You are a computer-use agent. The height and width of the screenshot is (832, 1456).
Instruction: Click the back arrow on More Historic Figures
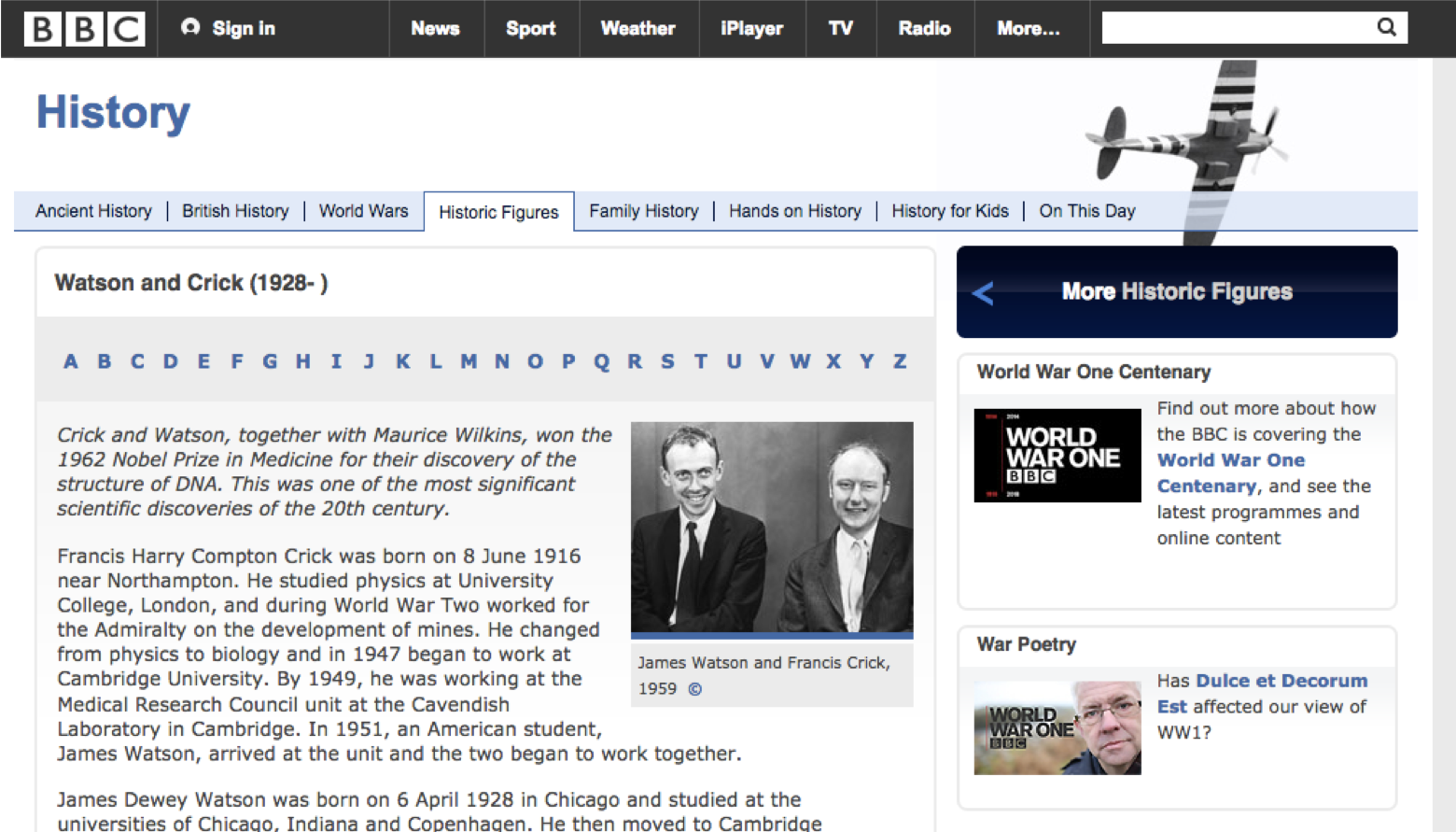click(x=983, y=293)
